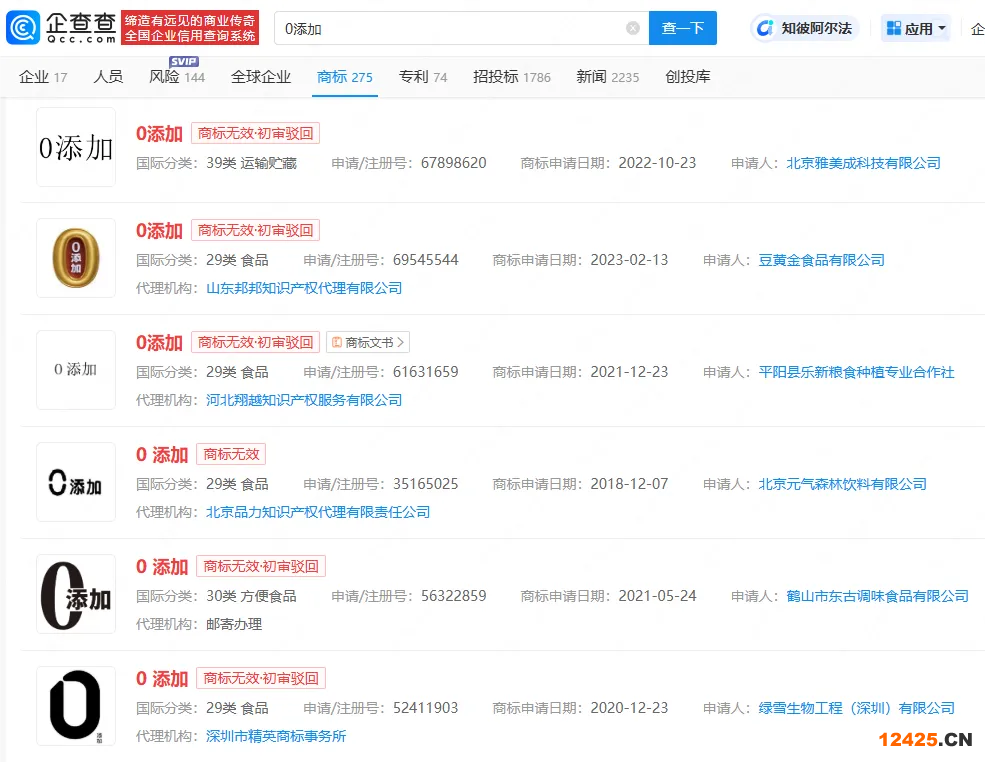Expand the 商标文书 document button
985x762 pixels.
pos(368,343)
